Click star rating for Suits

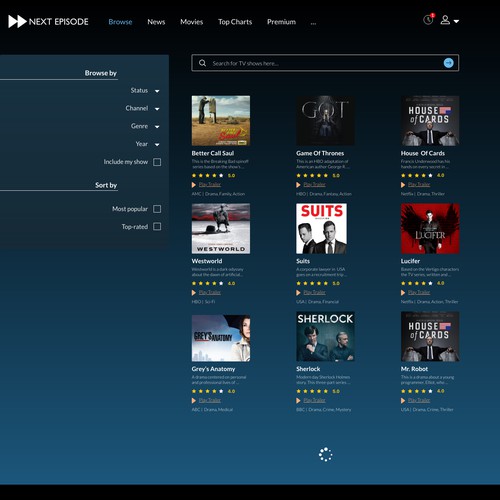point(312,283)
